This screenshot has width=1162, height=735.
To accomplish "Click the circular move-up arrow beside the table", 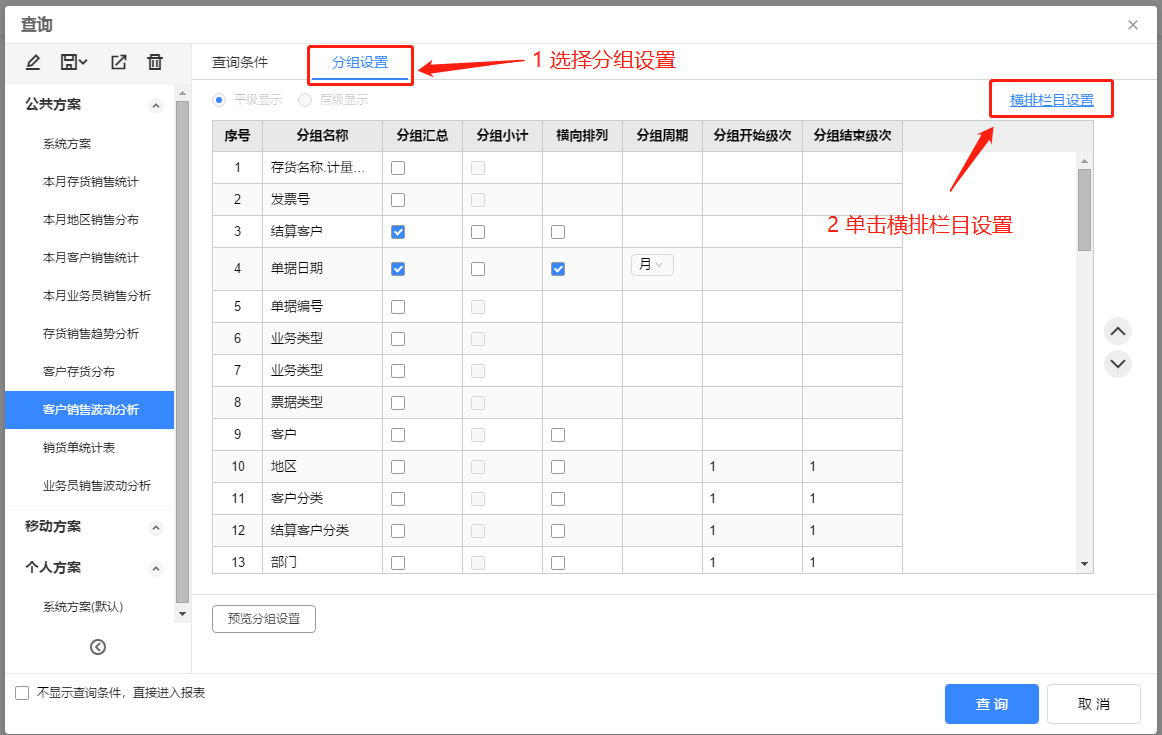I will click(1117, 331).
